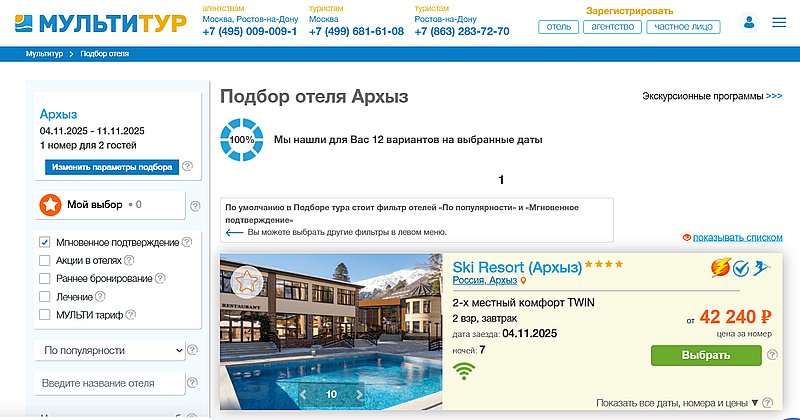This screenshot has height=420, width=800.
Task: Open help icon for Лечение
Action: (100, 296)
